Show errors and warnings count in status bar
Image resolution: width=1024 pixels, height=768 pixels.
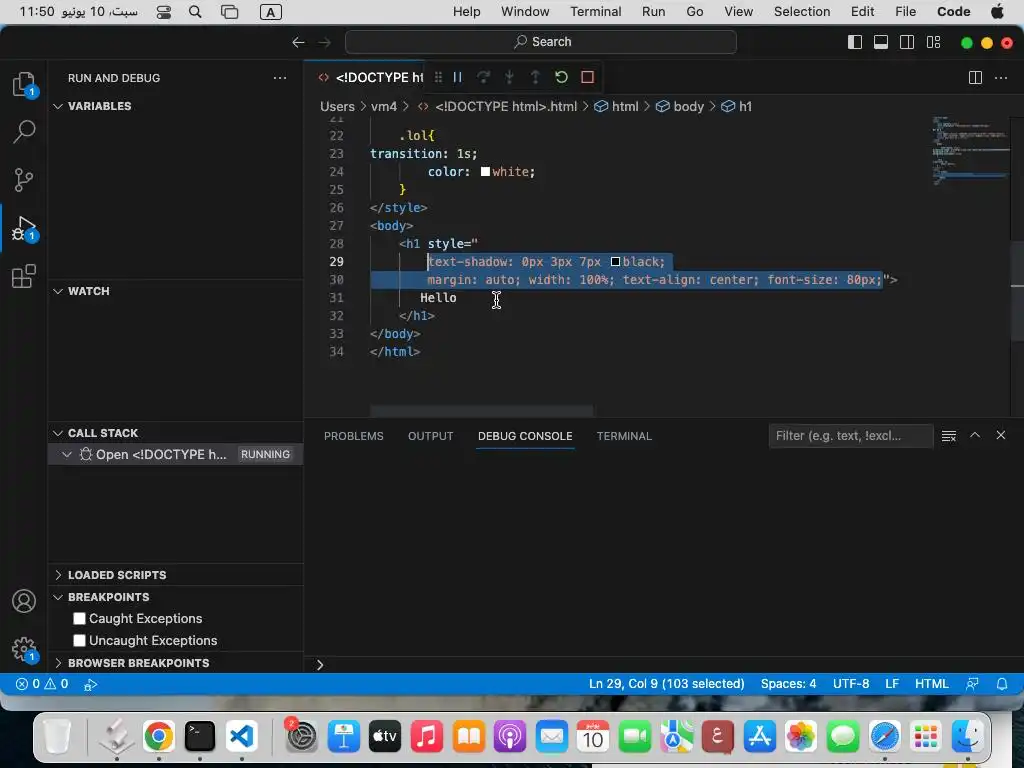[42, 684]
